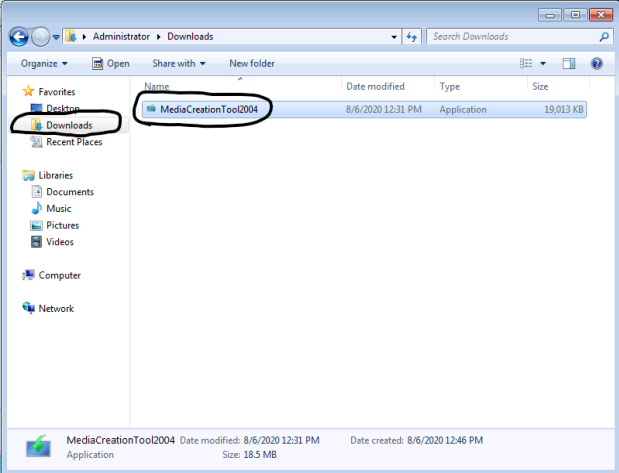This screenshot has width=619, height=473.
Task: Click the Music note icon
Action: click(36, 208)
